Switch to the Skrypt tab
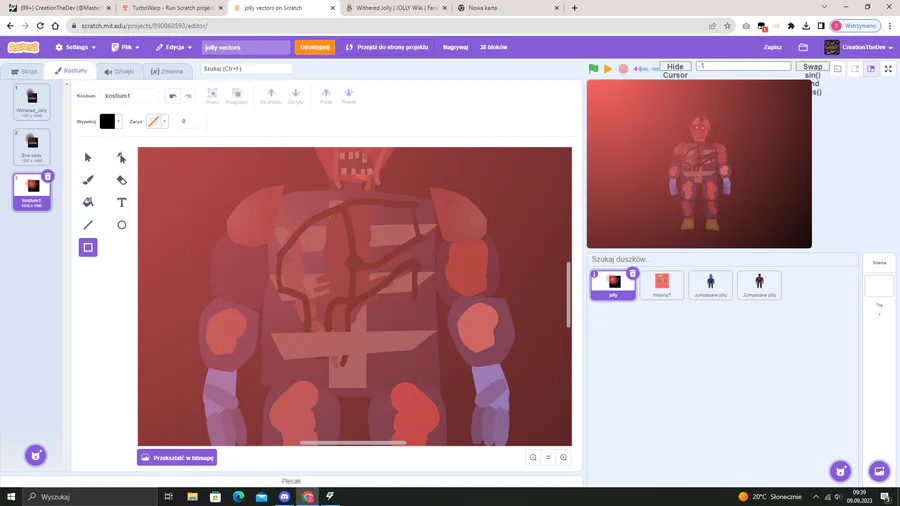Image resolution: width=900 pixels, height=506 pixels. [24, 72]
